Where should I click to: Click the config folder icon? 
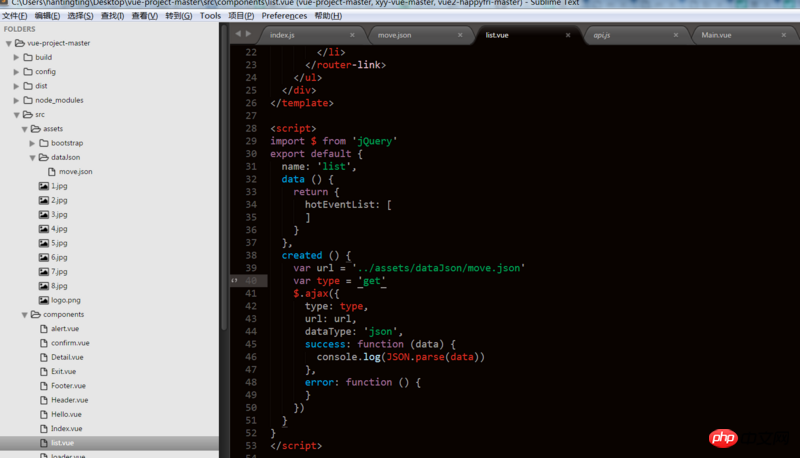point(28,71)
